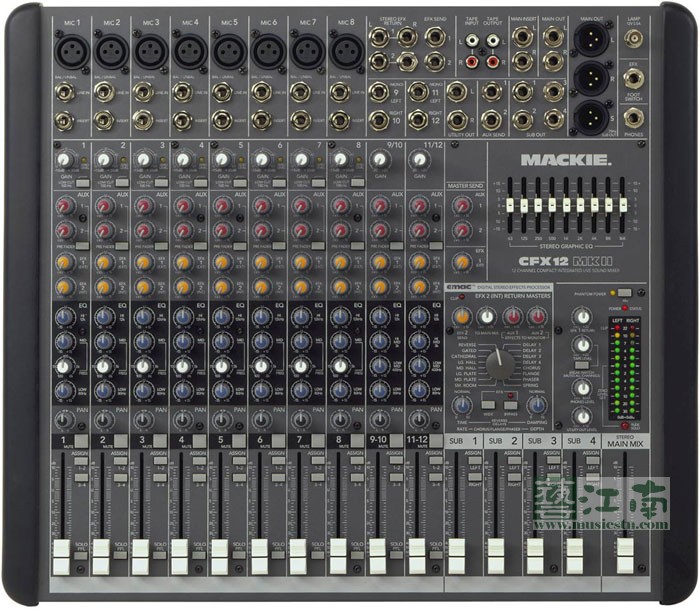The image size is (700, 610).
Task: Click the Phones Level knob
Action: click(581, 388)
